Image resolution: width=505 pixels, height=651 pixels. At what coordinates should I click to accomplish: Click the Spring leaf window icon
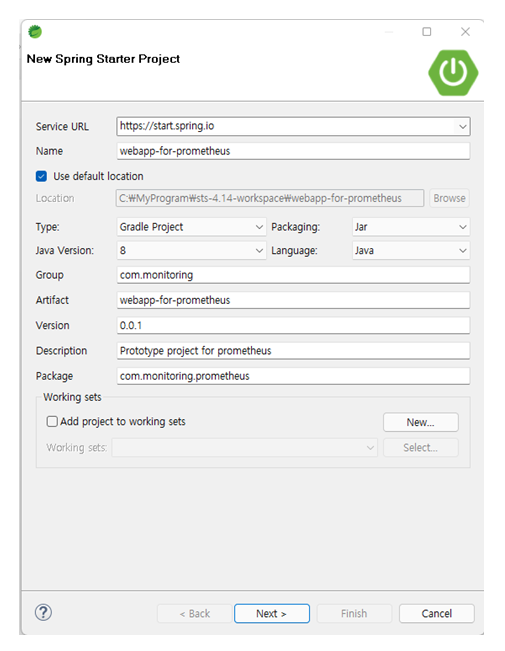click(35, 32)
